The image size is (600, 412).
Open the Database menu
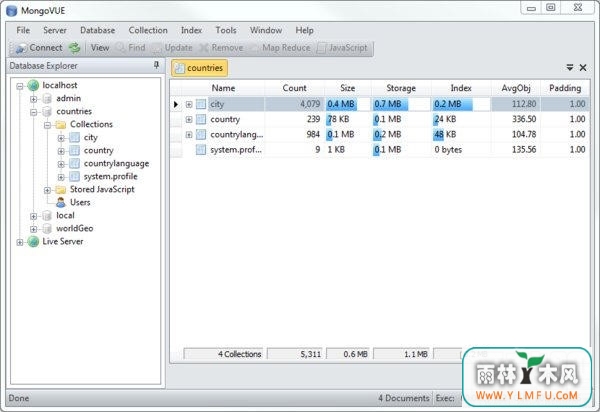point(98,30)
